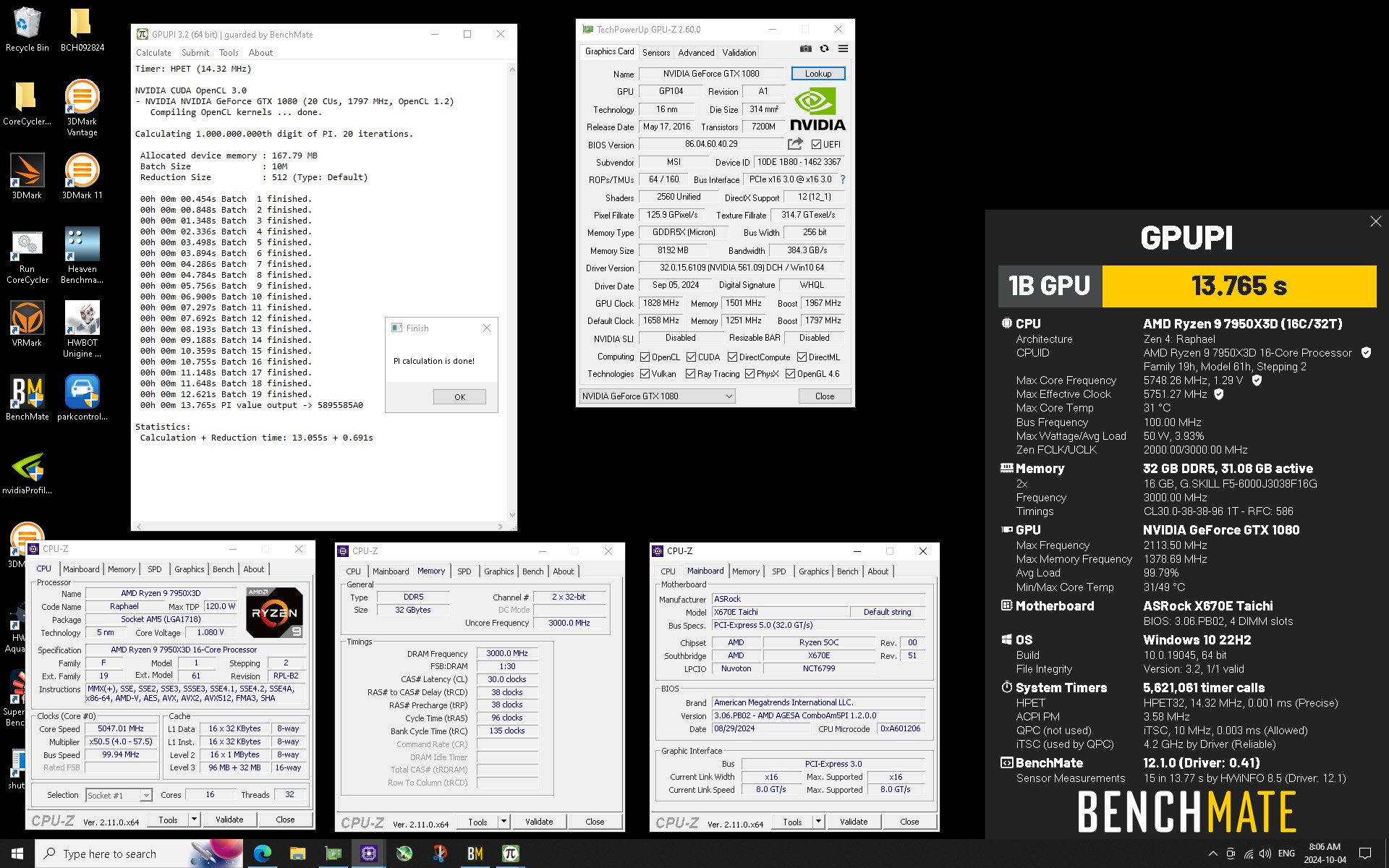Show hidden system tray icons
The height and width of the screenshot is (868, 1389).
1212,854
